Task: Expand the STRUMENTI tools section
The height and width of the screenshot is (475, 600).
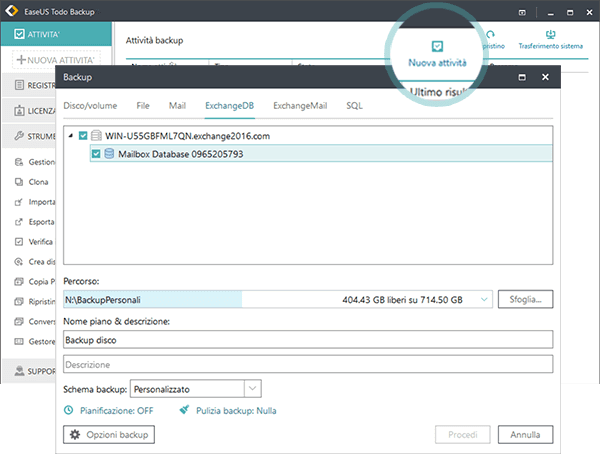Action: [x=29, y=136]
